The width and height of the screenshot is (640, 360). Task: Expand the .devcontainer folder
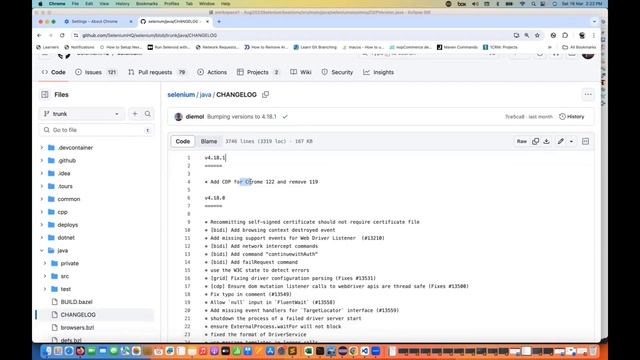click(42, 148)
